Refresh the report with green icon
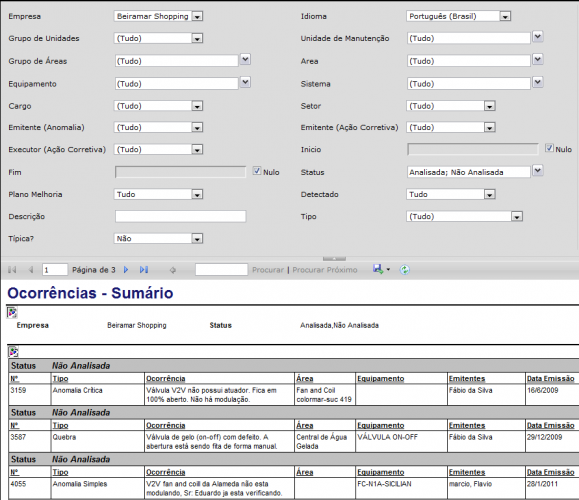Screen dimensions: 579x500 click(405, 270)
